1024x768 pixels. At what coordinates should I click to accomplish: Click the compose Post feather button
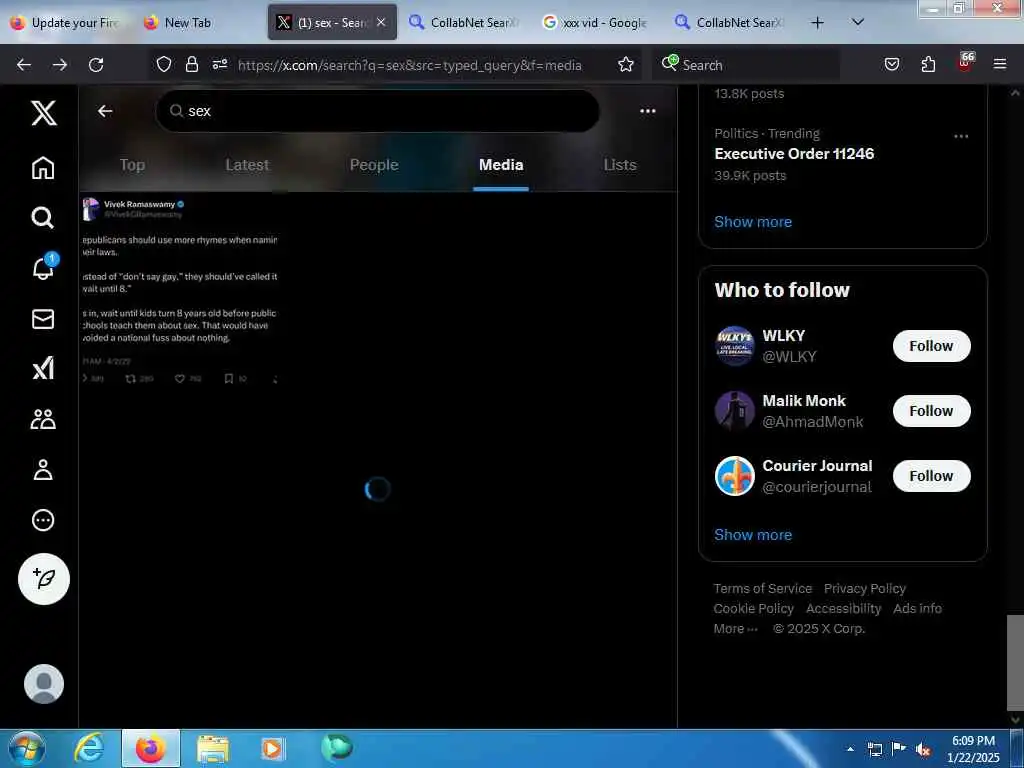[x=44, y=579]
